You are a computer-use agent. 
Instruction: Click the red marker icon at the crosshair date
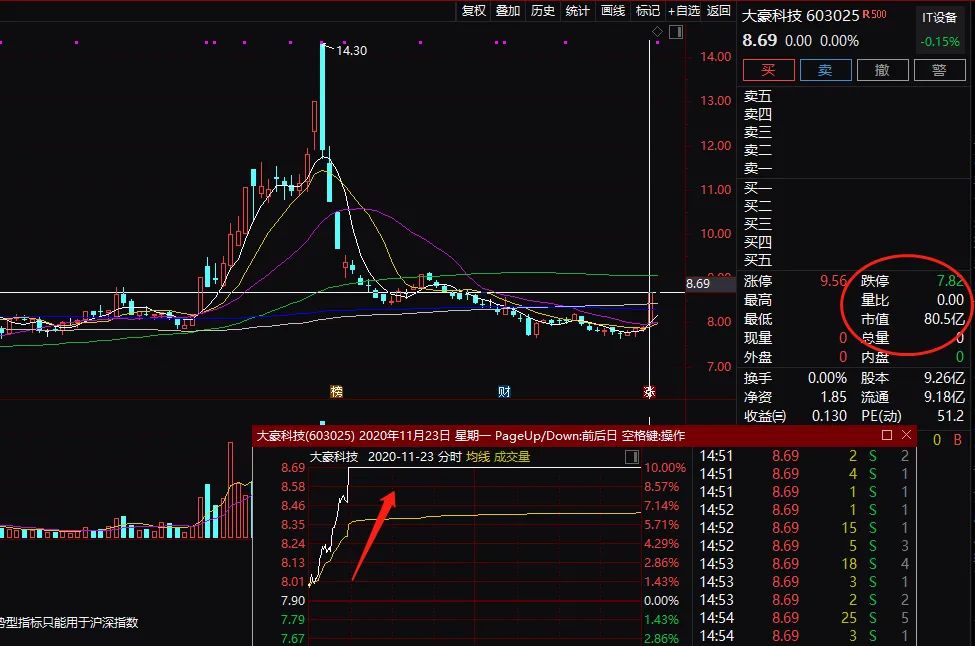(x=648, y=390)
